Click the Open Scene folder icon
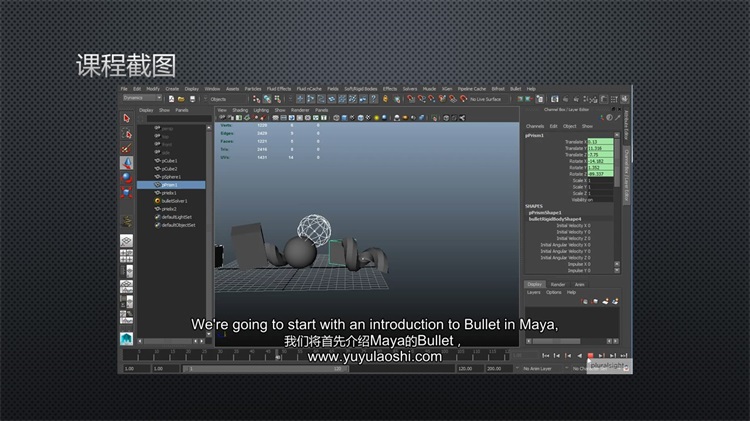Image resolution: width=750 pixels, height=421 pixels. coord(181,99)
